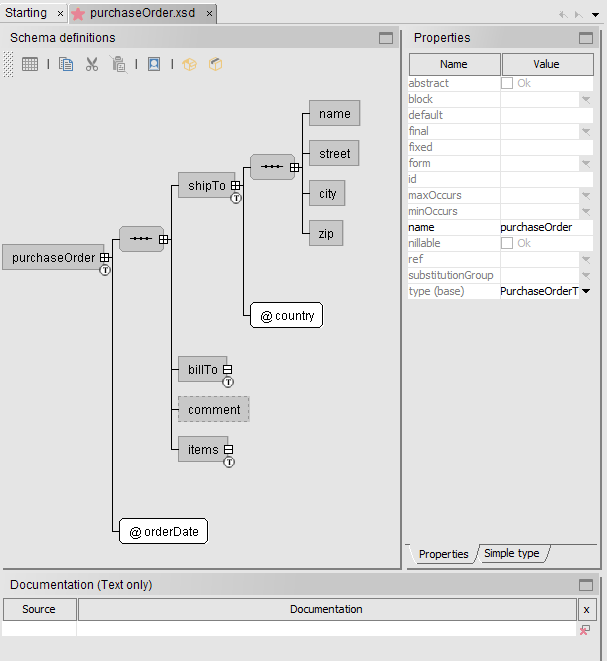Click the blue portrait image icon

click(x=154, y=64)
